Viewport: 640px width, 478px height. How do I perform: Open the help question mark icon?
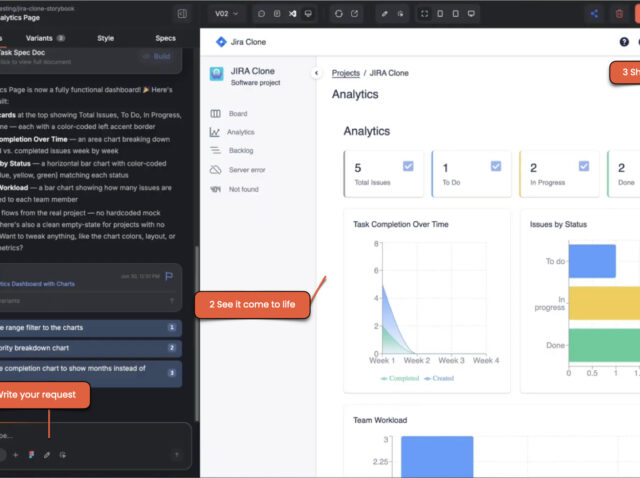click(x=624, y=42)
